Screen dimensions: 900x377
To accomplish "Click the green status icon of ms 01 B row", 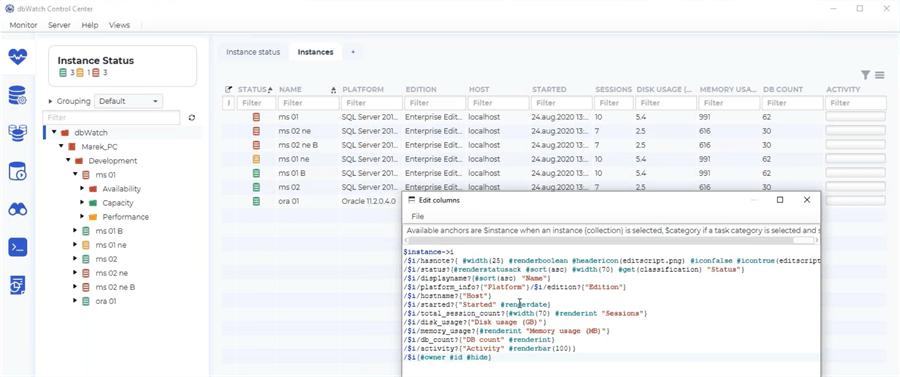I will pos(257,173).
